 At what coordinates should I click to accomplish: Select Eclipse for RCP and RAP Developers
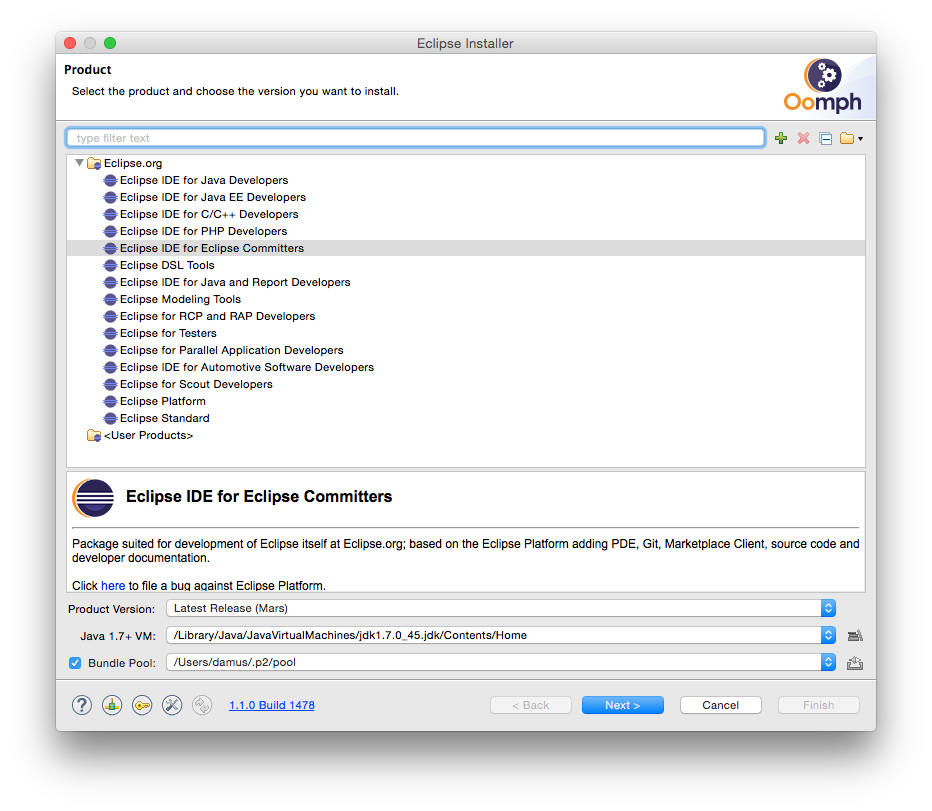pyautogui.click(x=218, y=316)
